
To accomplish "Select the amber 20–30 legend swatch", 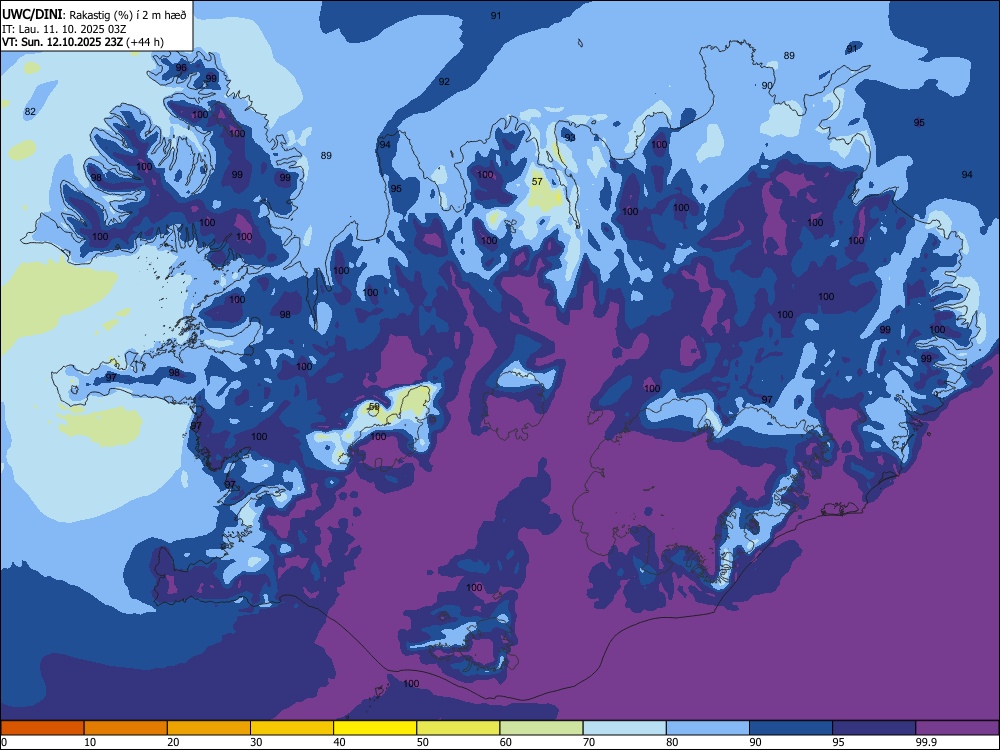I will click(x=209, y=728).
